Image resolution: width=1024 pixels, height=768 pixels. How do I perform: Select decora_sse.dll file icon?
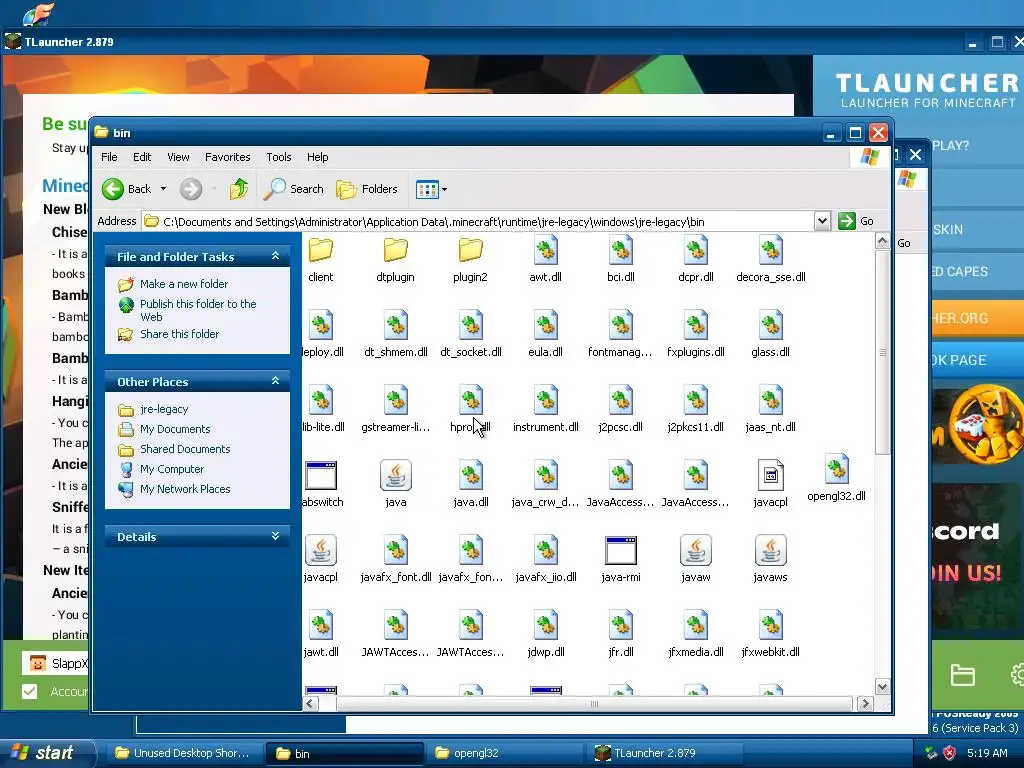tap(771, 250)
